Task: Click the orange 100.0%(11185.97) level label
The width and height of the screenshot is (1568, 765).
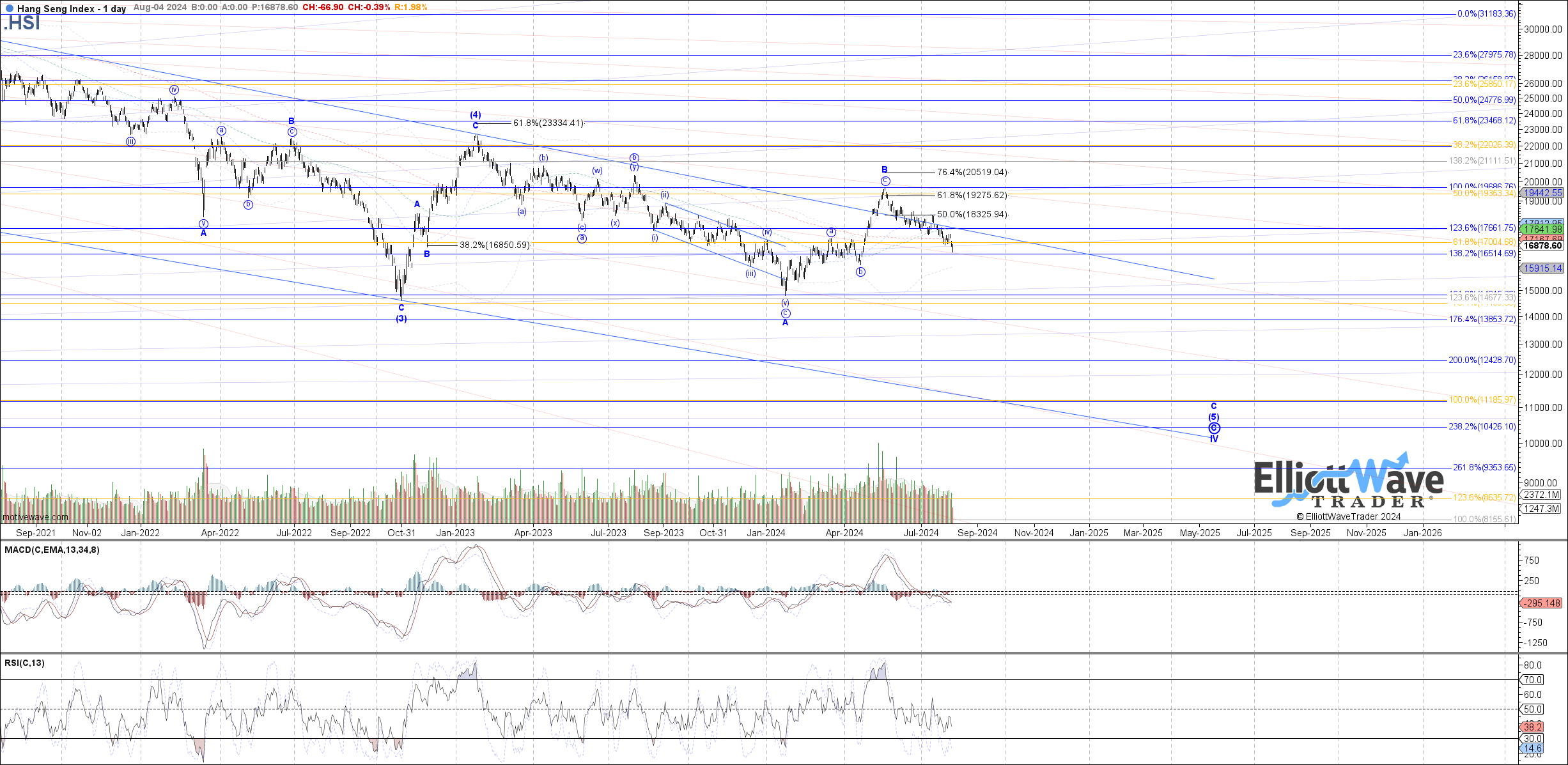Action: click(x=1481, y=399)
